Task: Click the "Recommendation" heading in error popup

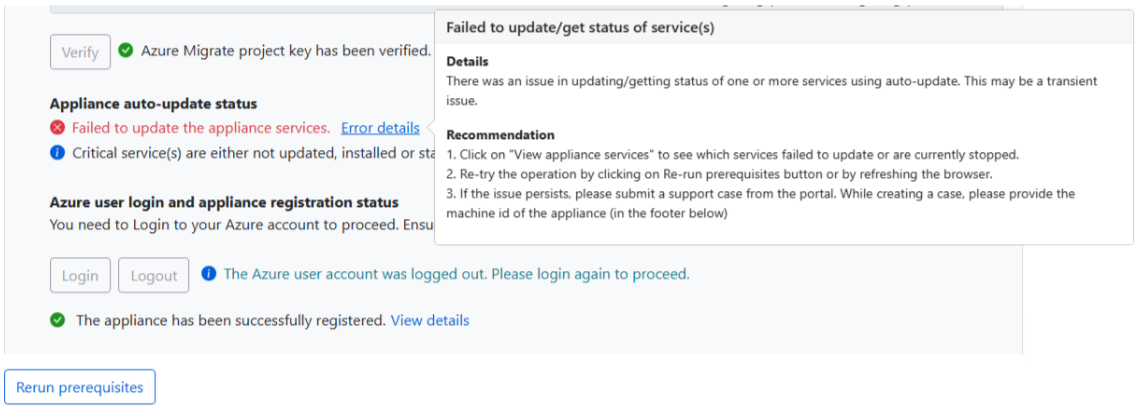Action: point(500,135)
